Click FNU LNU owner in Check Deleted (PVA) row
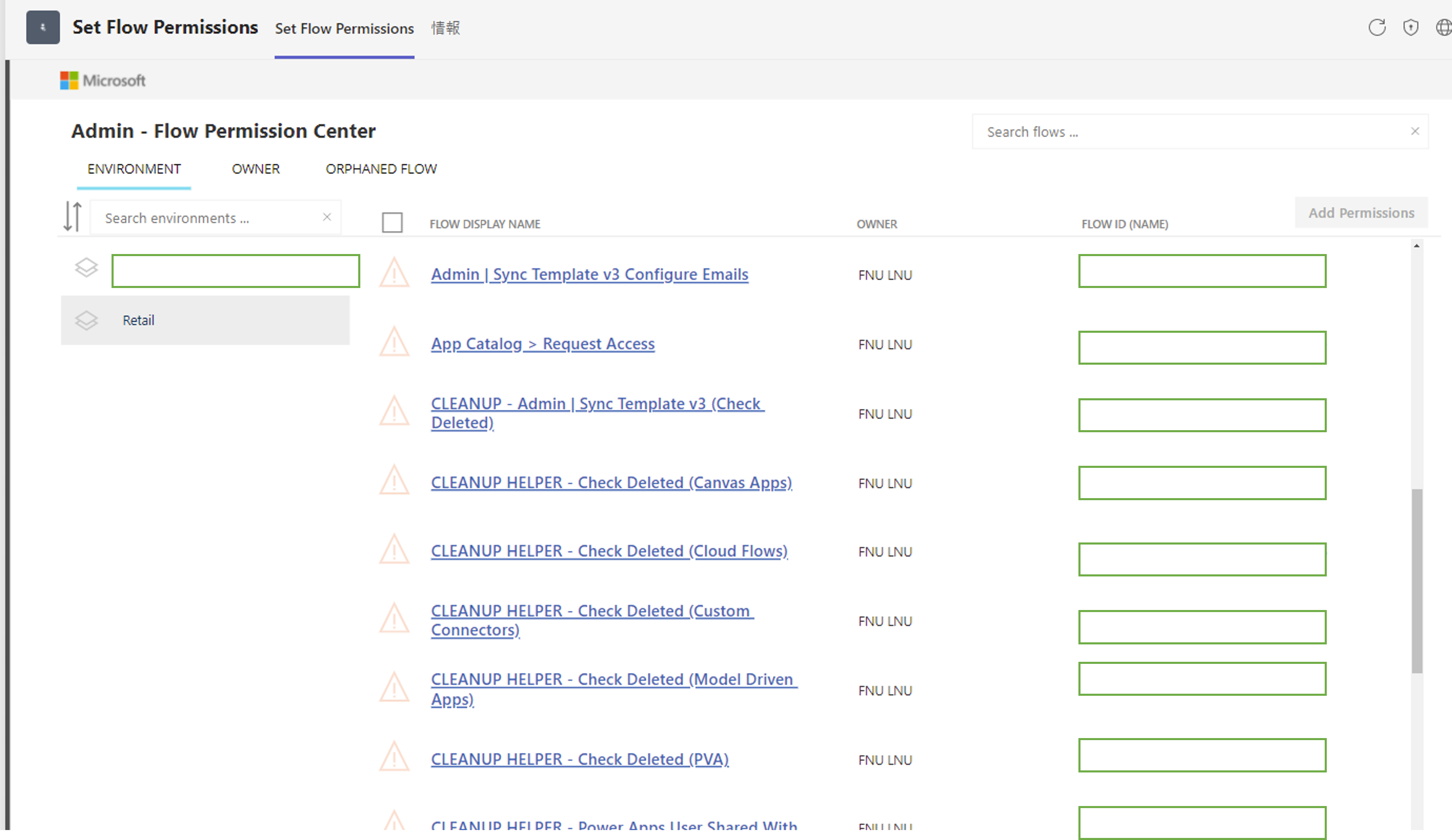Image resolution: width=1452 pixels, height=840 pixels. coord(885,760)
